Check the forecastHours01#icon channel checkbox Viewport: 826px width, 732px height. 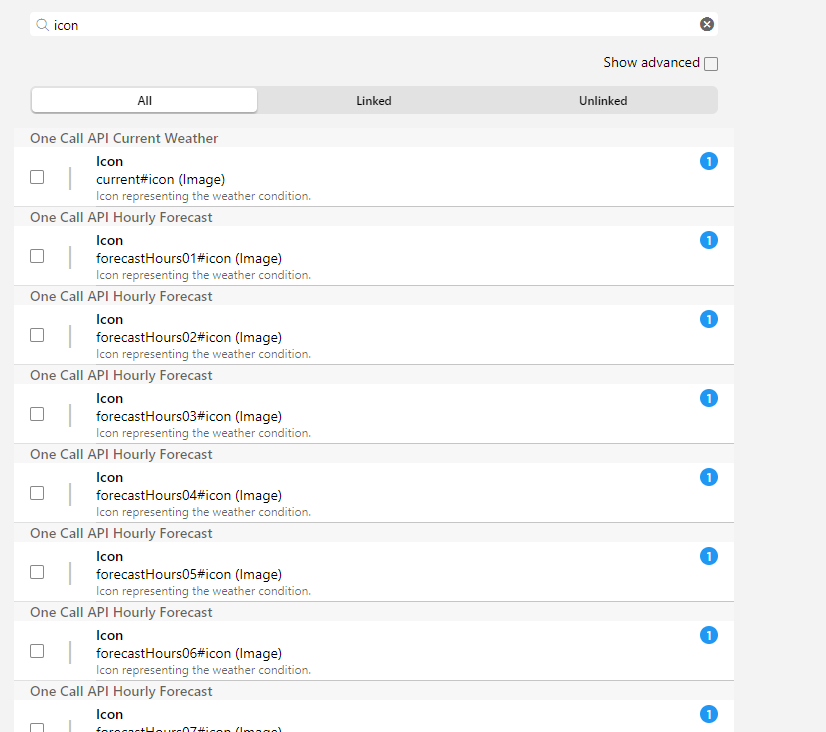[x=37, y=256]
